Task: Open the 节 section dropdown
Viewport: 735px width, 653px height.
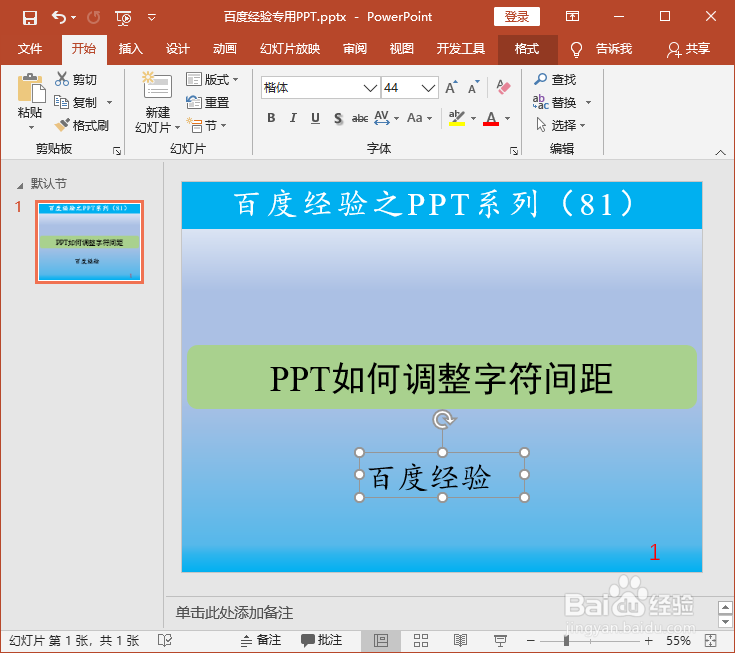Action: pyautogui.click(x=207, y=125)
